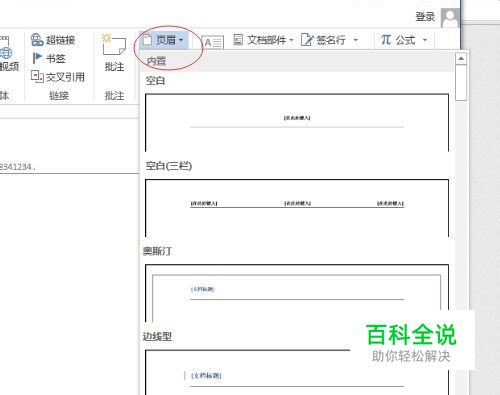Click the signature line 签名行 icon
Screen dimensions: 500x395
pyautogui.click(x=307, y=40)
